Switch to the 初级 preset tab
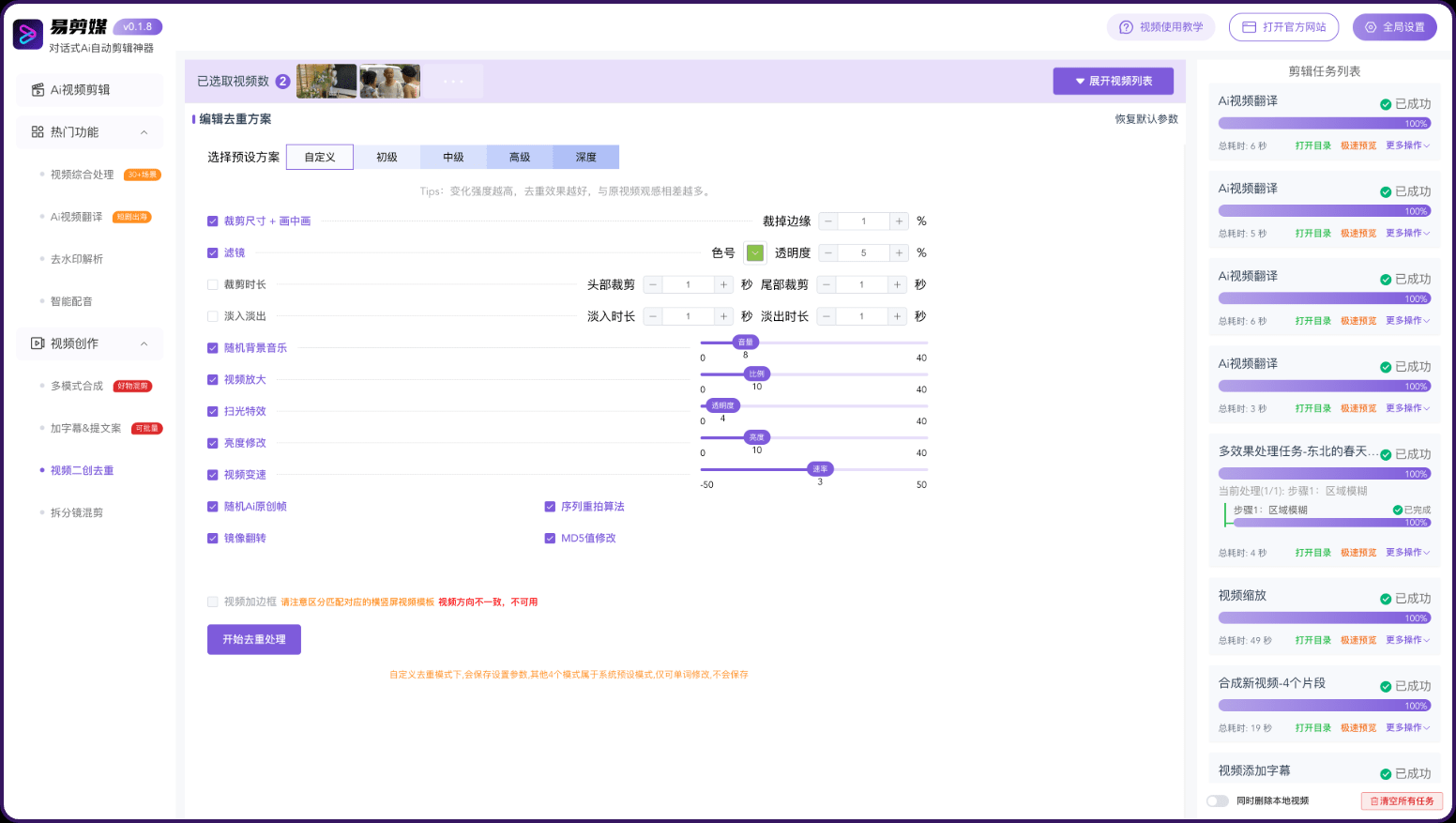This screenshot has width=1456, height=823. tap(386, 157)
